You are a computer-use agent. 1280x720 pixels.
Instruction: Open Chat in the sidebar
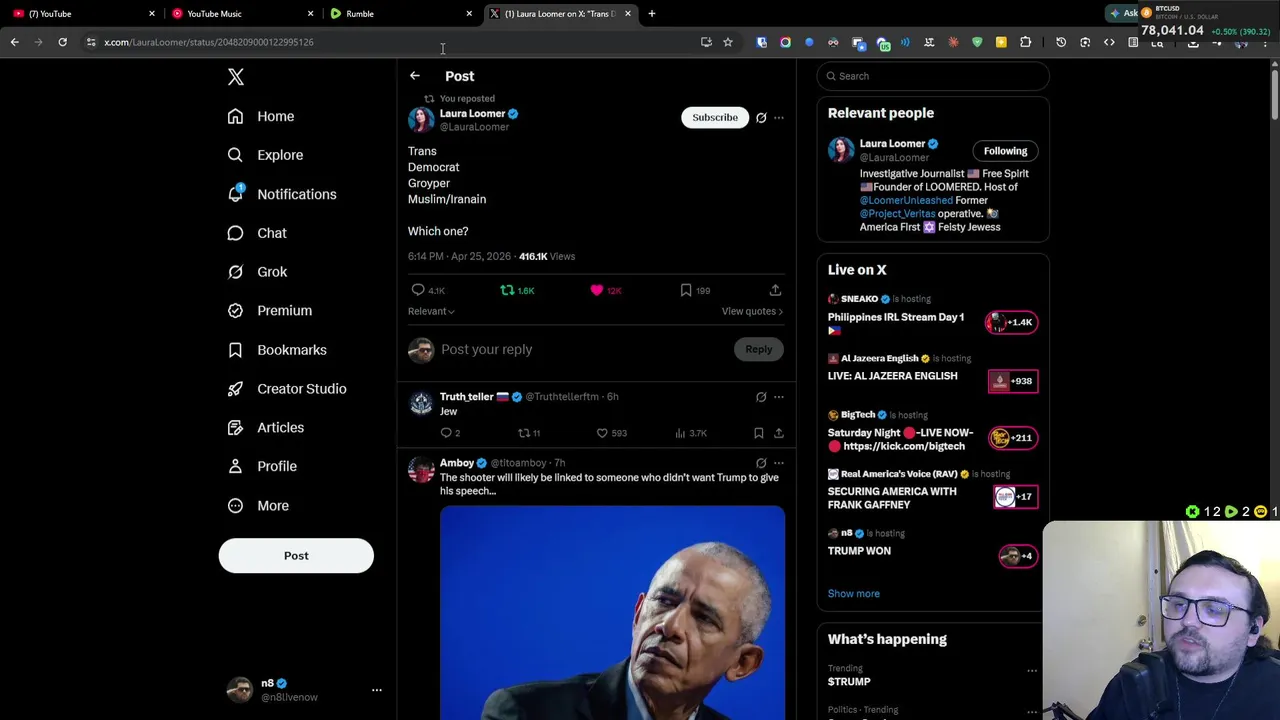point(257,233)
